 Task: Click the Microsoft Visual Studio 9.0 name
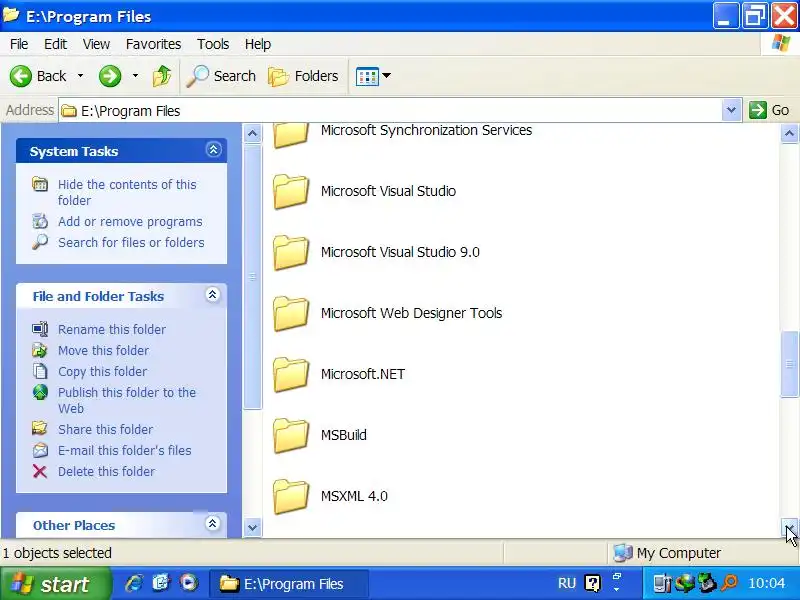point(400,252)
